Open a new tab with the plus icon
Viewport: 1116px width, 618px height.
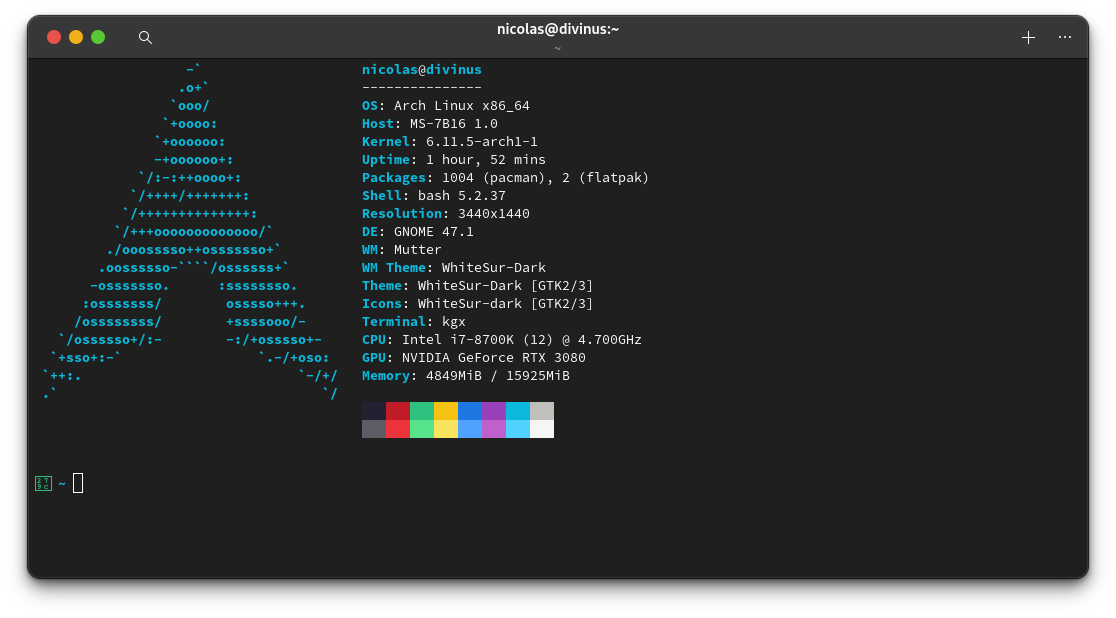[1028, 37]
